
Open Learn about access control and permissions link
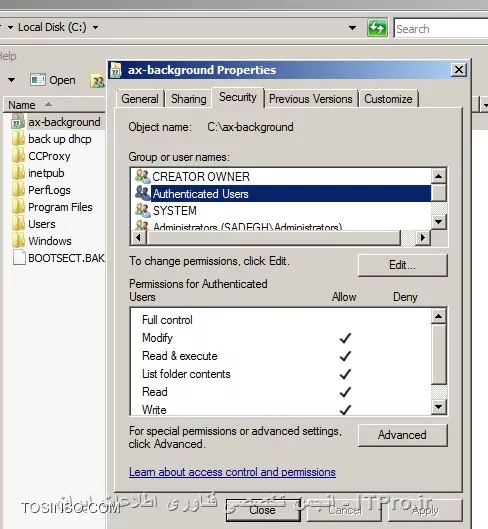coord(232,472)
